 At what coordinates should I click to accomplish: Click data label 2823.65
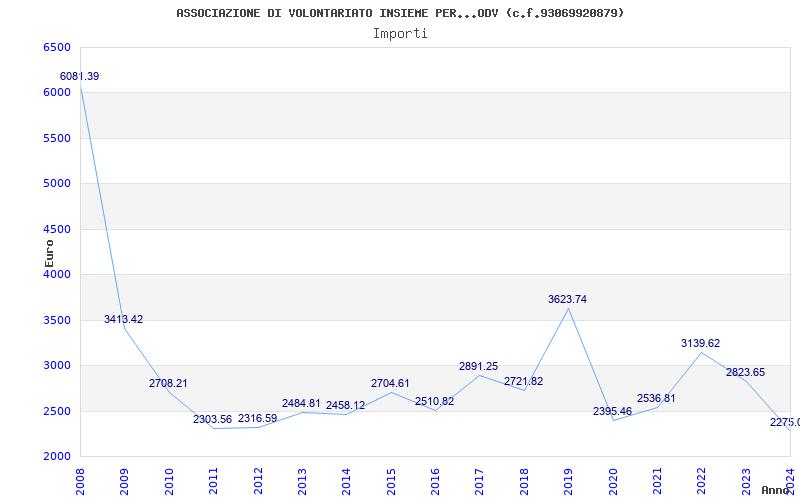745,372
